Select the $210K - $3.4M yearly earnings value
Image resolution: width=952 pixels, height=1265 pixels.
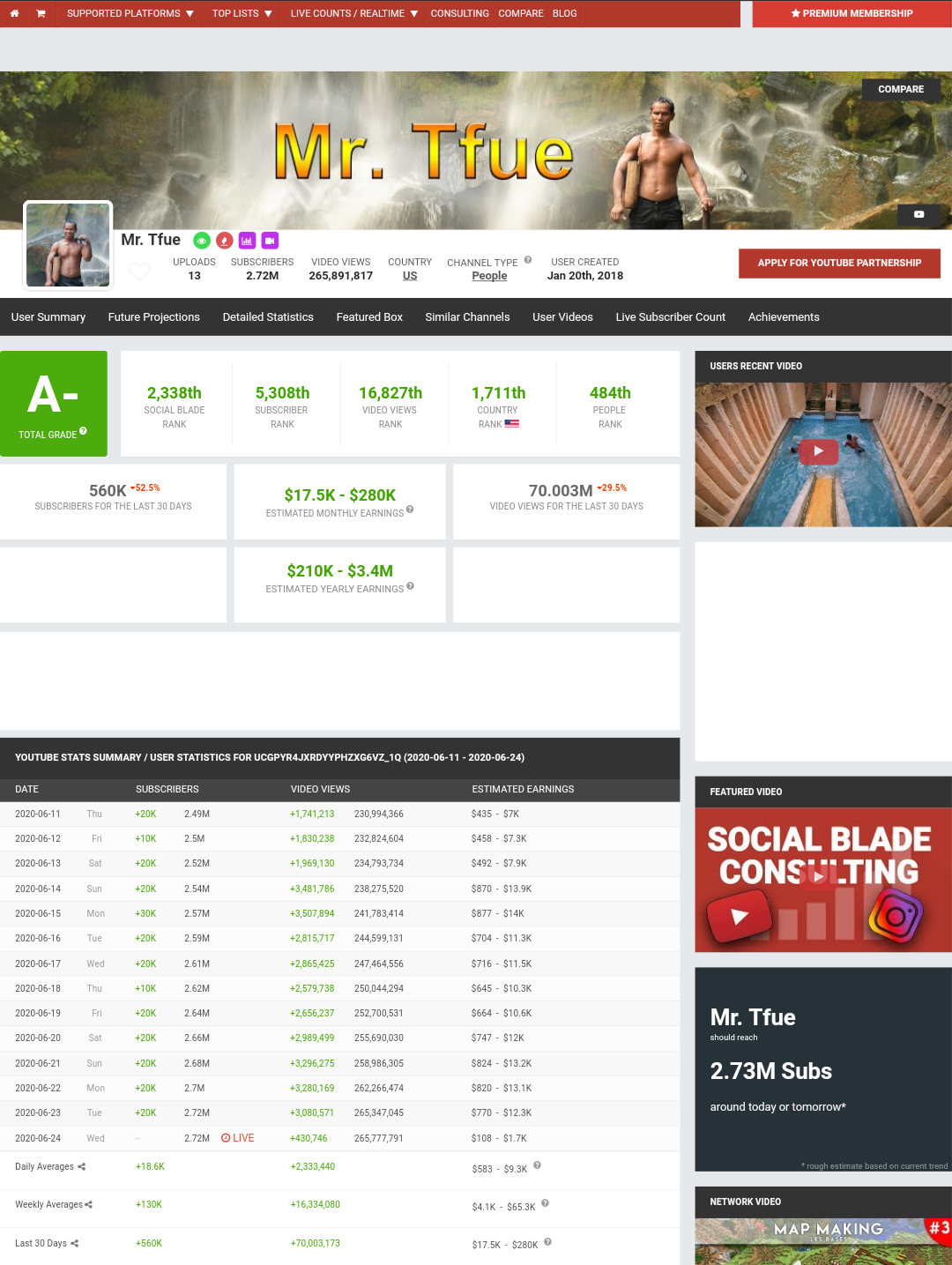point(340,571)
